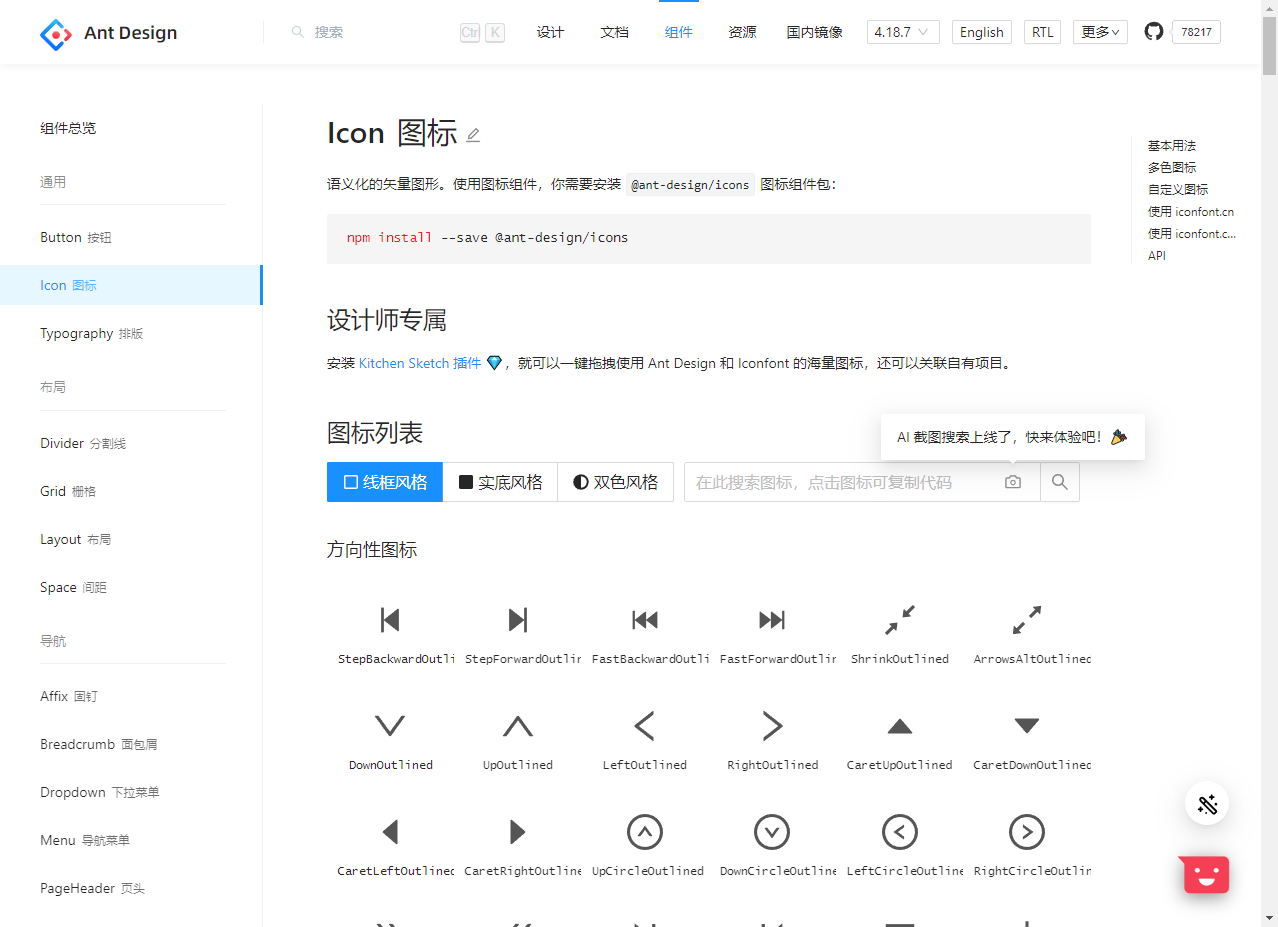Open the 设计 section in top navigation

click(x=550, y=31)
